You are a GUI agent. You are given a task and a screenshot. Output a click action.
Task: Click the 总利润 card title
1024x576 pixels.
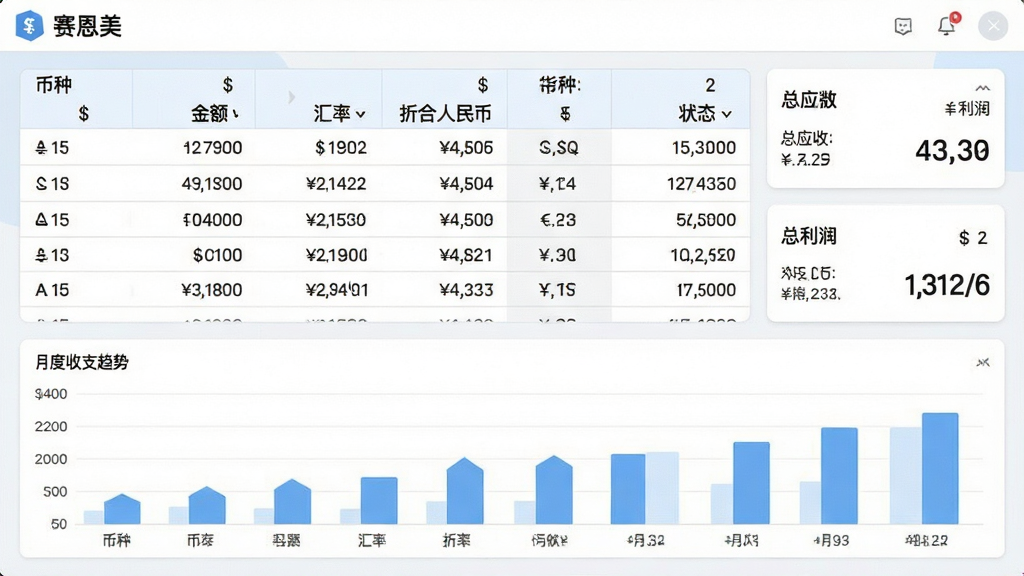click(x=809, y=236)
